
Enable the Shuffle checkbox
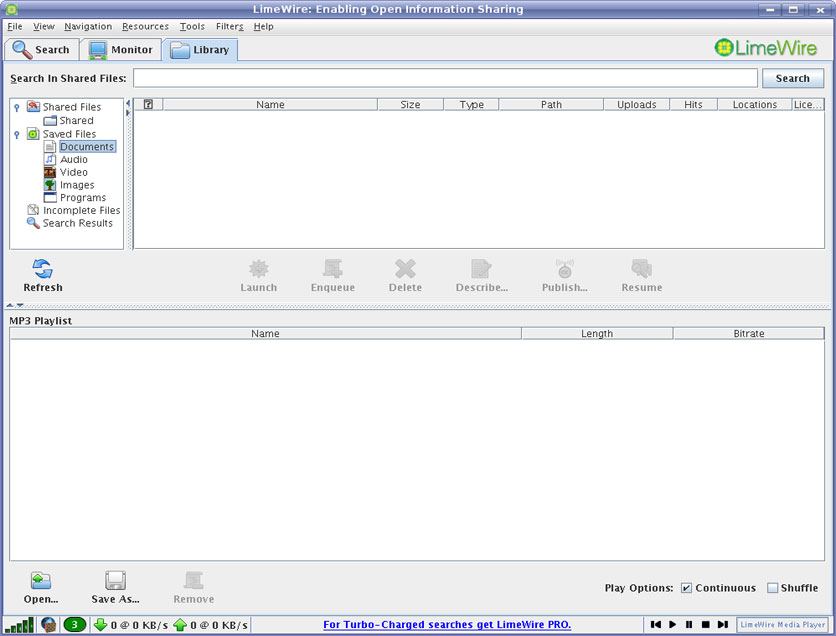(772, 588)
